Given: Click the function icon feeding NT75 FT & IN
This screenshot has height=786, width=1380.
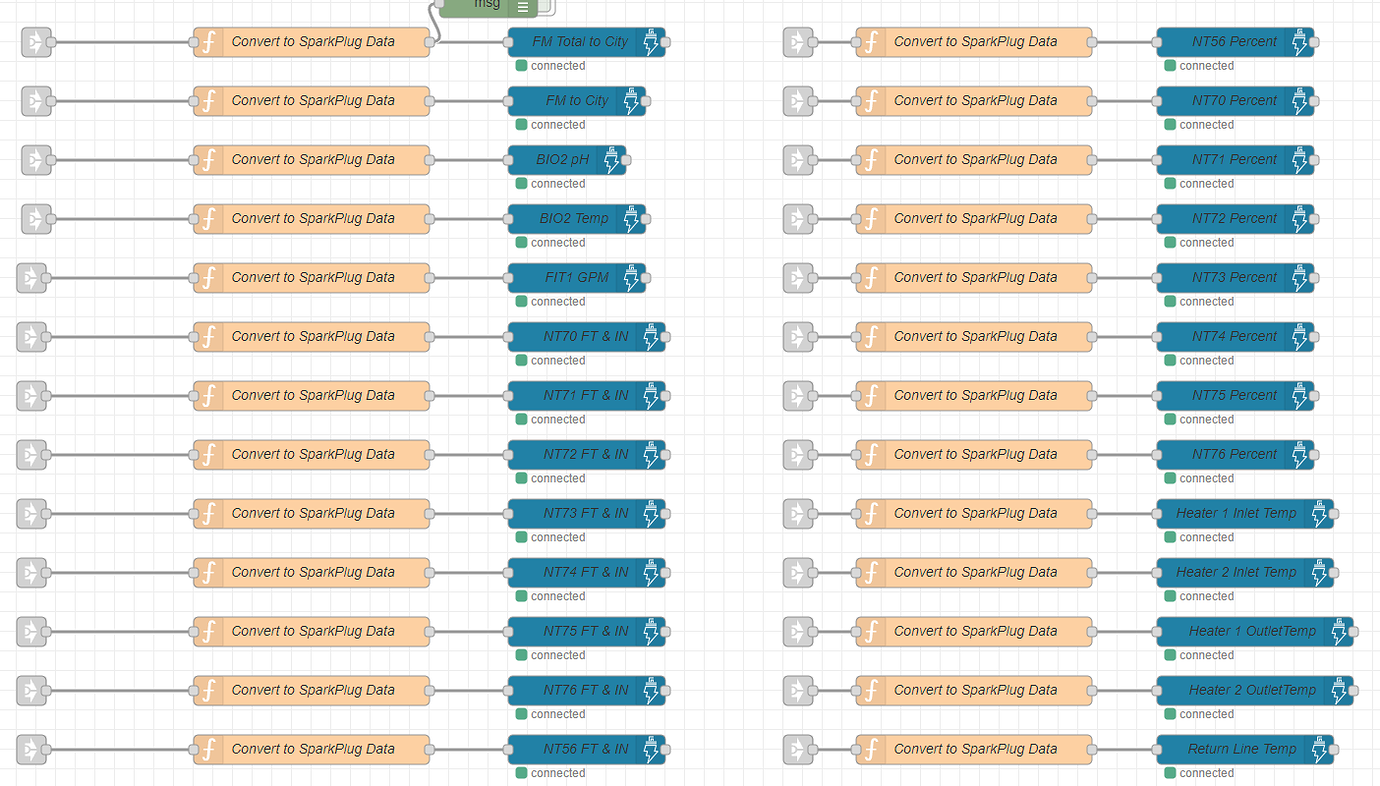Looking at the screenshot, I should click(x=209, y=632).
